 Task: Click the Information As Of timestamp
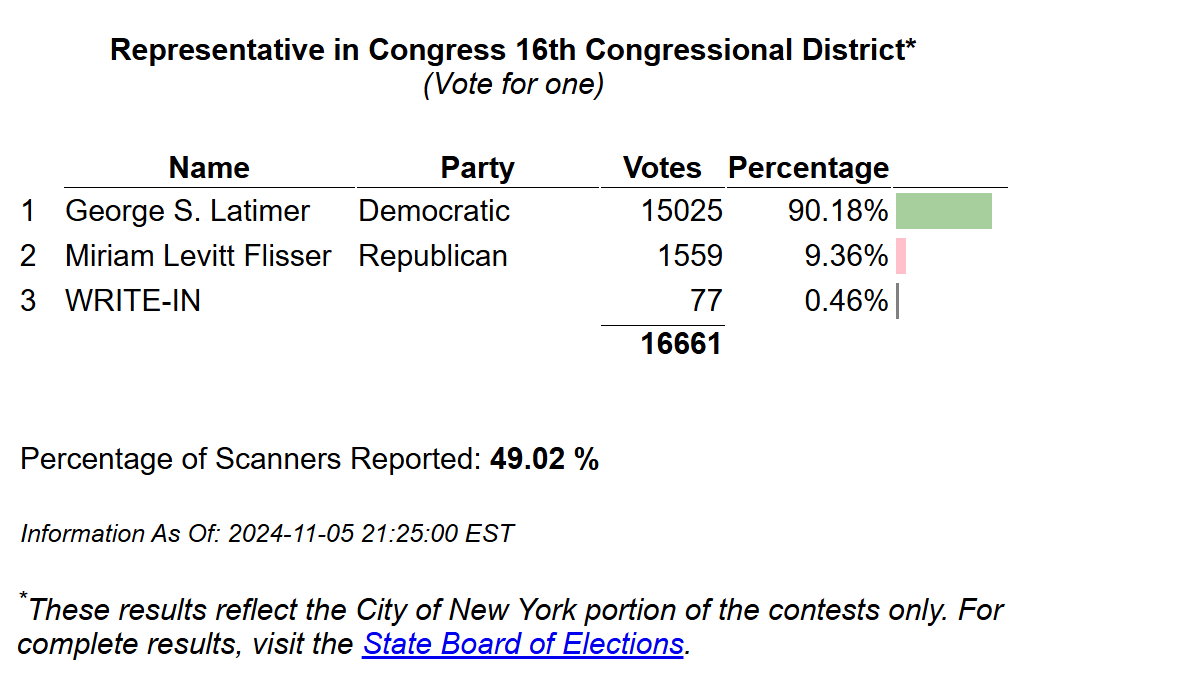click(267, 534)
